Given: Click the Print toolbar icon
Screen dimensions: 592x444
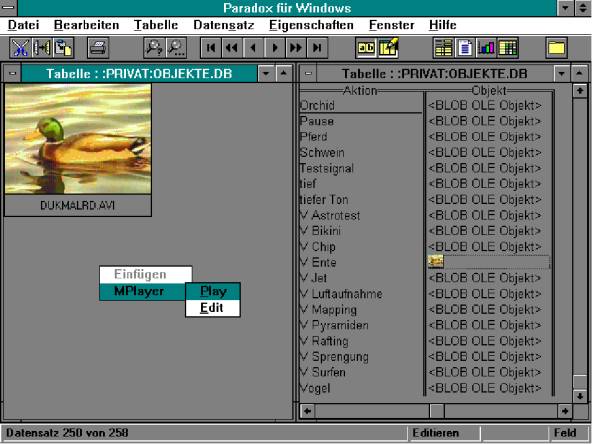Looking at the screenshot, I should pos(98,48).
